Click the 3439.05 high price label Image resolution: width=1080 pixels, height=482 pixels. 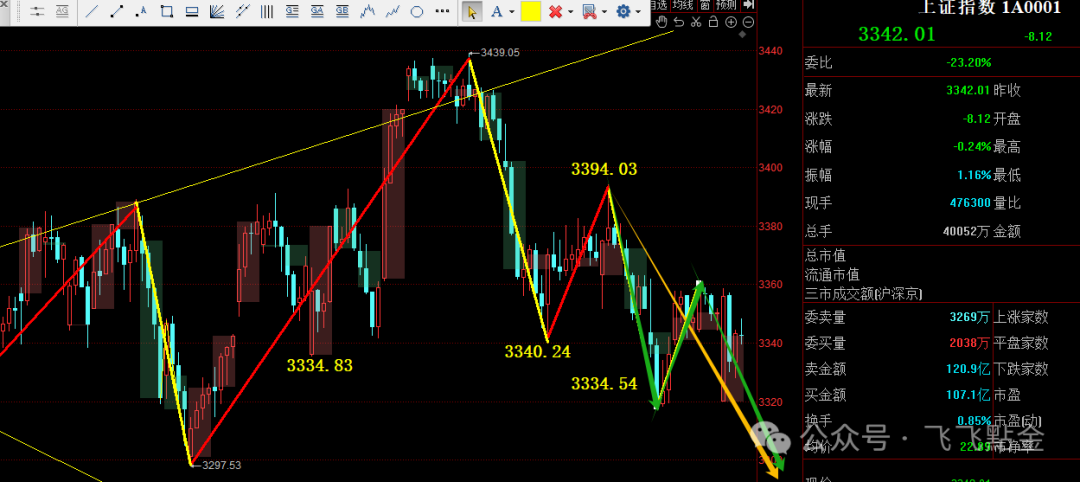pos(499,52)
